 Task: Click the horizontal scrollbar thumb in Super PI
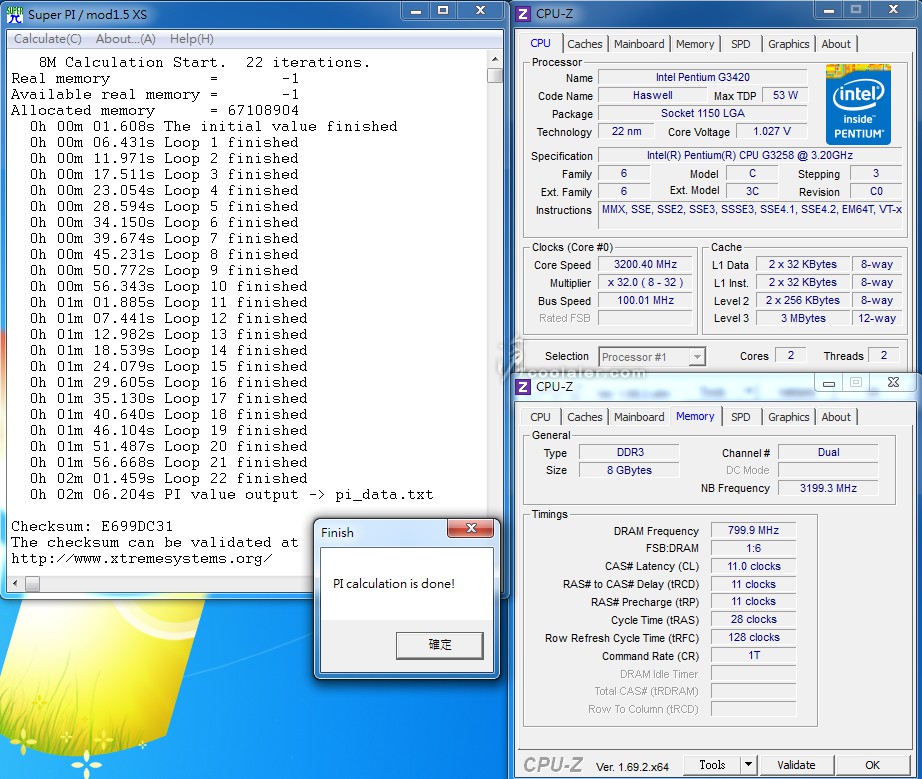[32, 584]
